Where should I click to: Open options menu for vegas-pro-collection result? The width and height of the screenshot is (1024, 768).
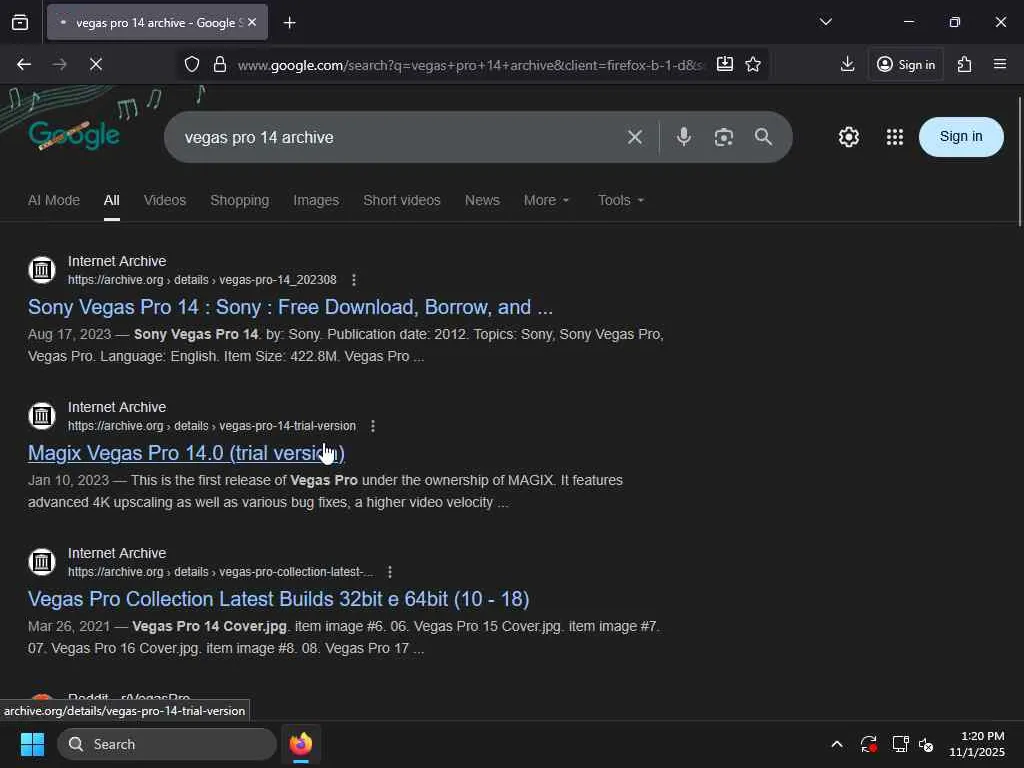click(x=390, y=572)
